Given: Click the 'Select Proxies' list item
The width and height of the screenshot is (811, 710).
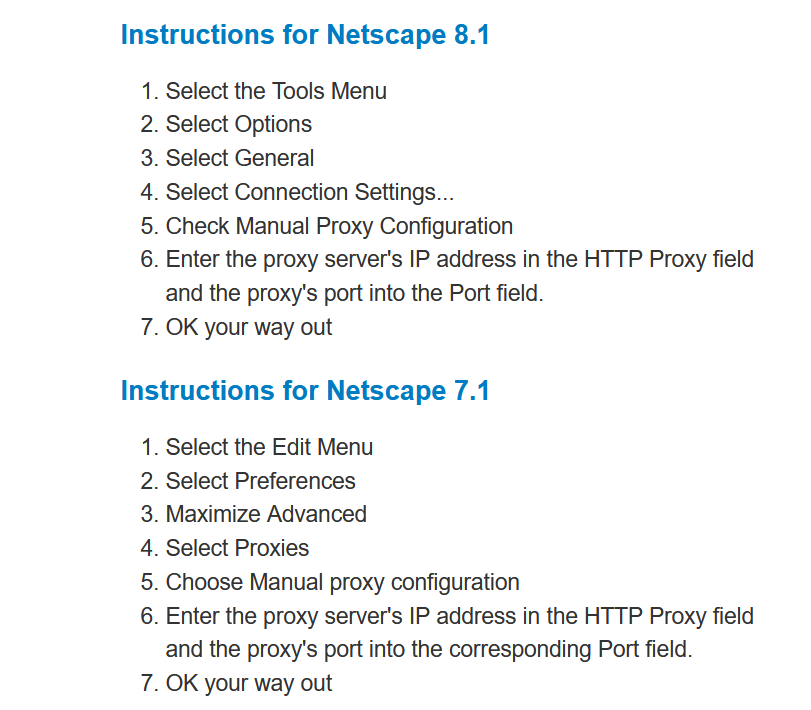Looking at the screenshot, I should pos(237,548).
